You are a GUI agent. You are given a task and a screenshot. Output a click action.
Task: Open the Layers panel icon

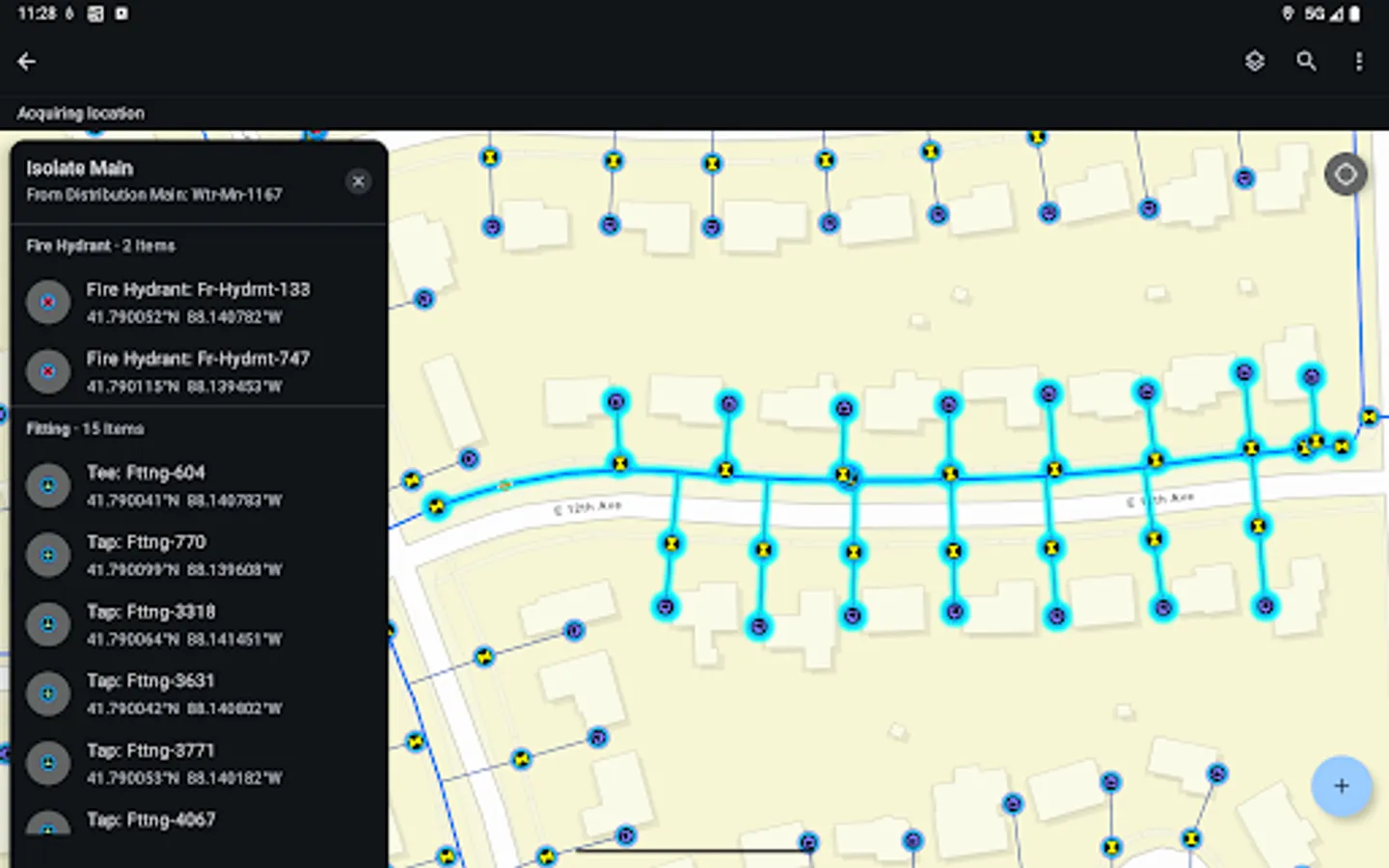1255,61
